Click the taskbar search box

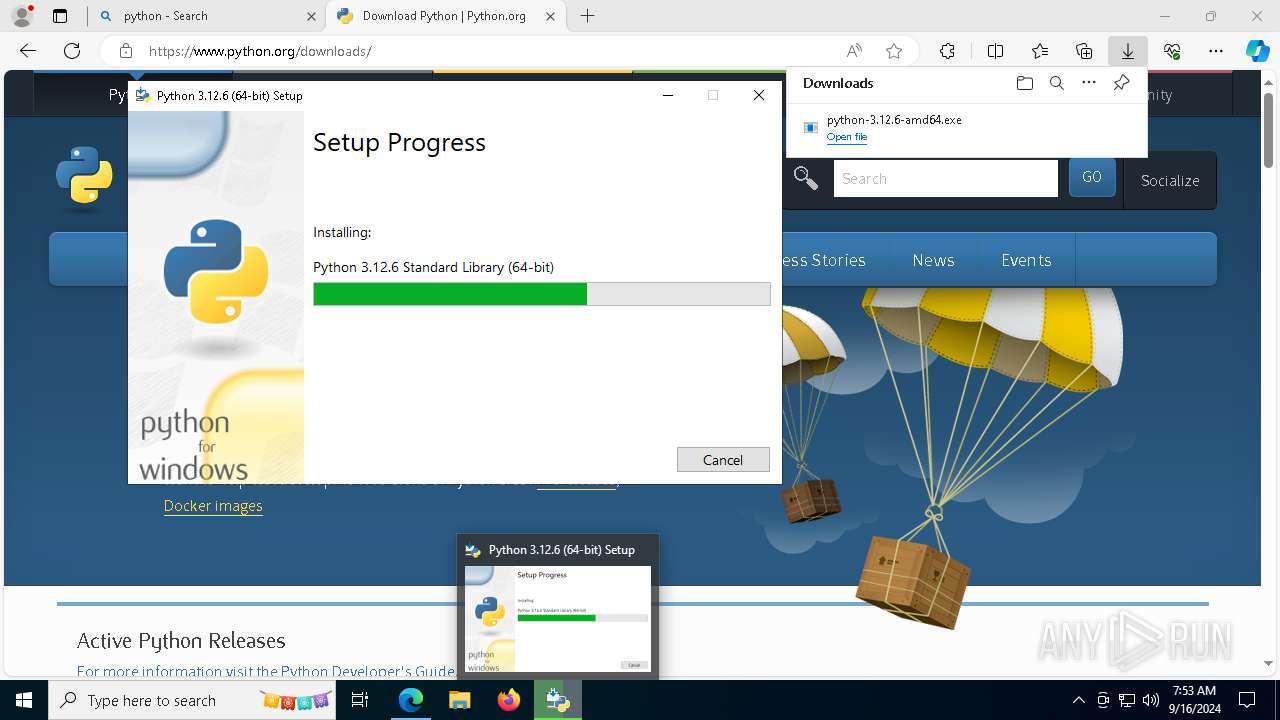194,700
